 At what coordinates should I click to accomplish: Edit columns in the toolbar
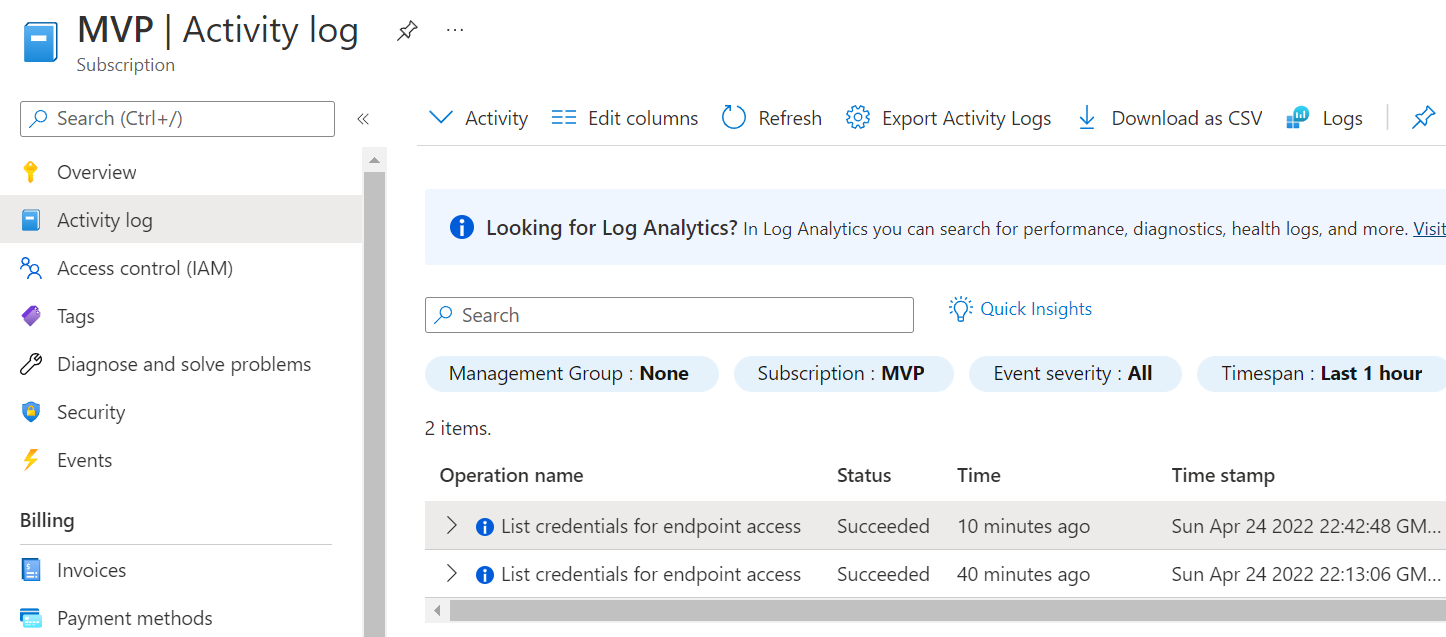tap(625, 118)
